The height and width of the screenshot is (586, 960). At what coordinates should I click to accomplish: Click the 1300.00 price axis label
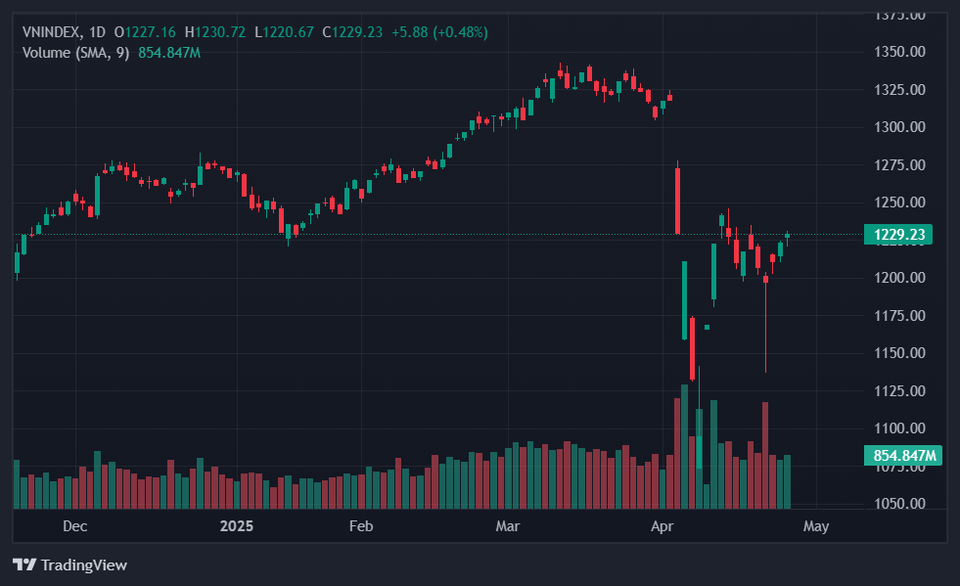[899, 127]
